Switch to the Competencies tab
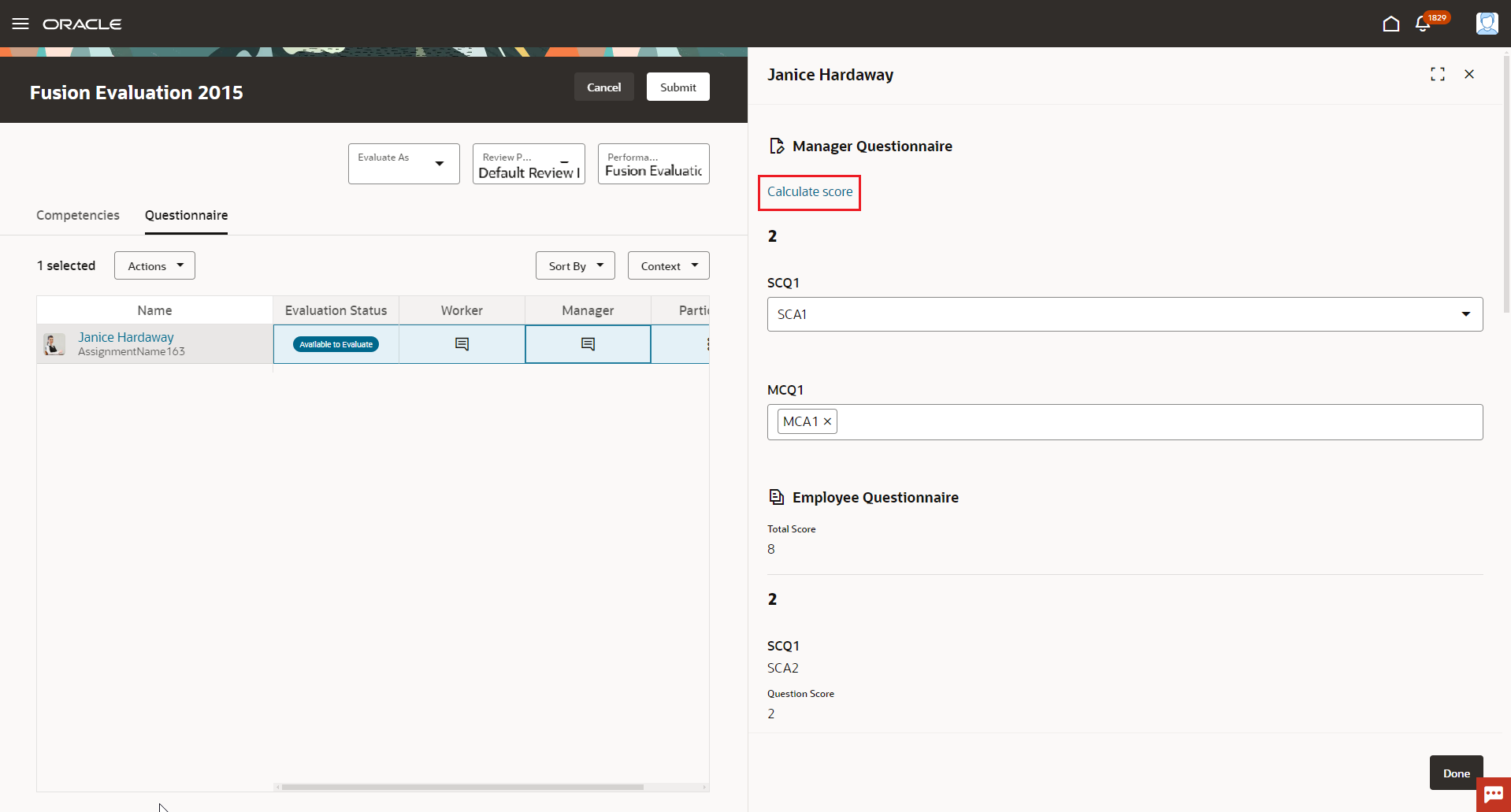 point(78,215)
